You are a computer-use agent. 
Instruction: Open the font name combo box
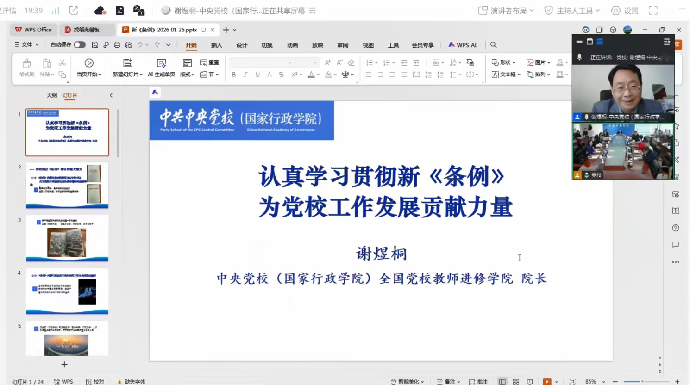click(x=261, y=62)
